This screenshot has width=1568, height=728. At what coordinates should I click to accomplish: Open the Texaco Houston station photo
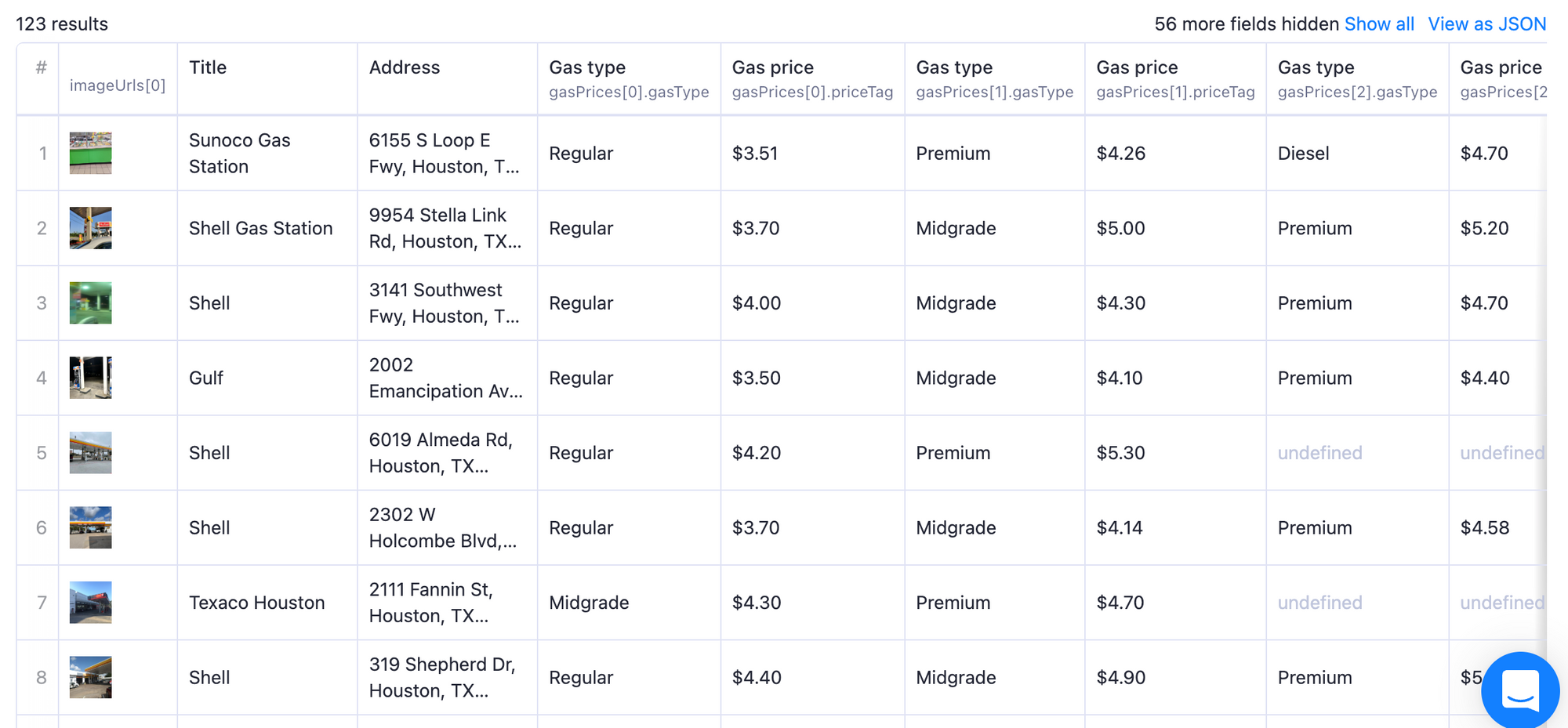(89, 602)
